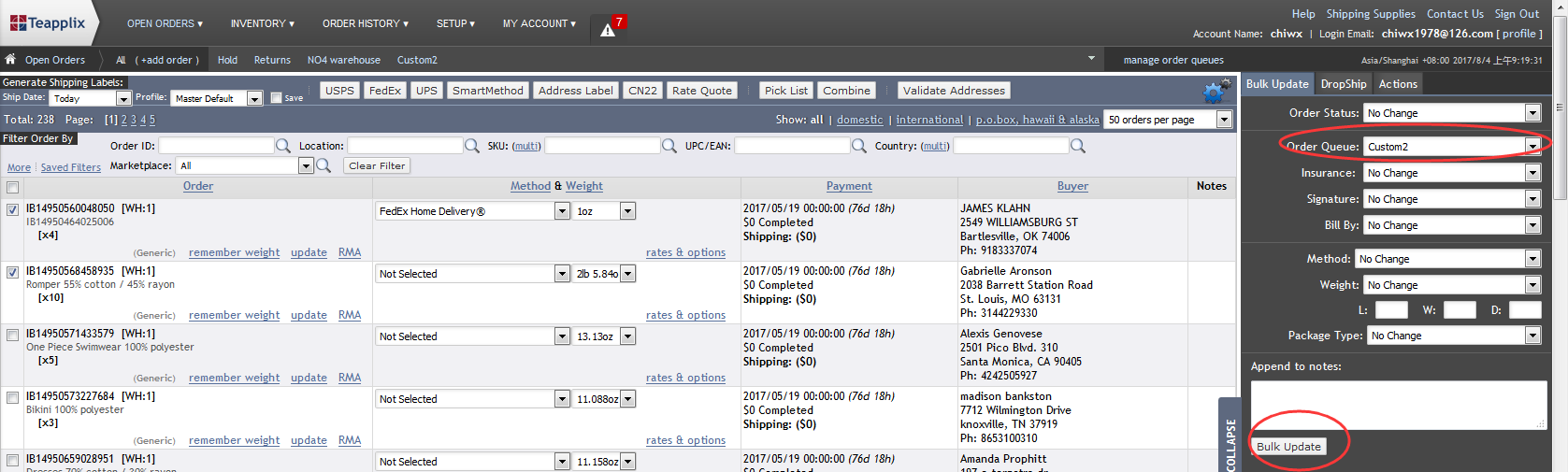Click the Order ID filter field
The image size is (1568, 472).
(216, 146)
